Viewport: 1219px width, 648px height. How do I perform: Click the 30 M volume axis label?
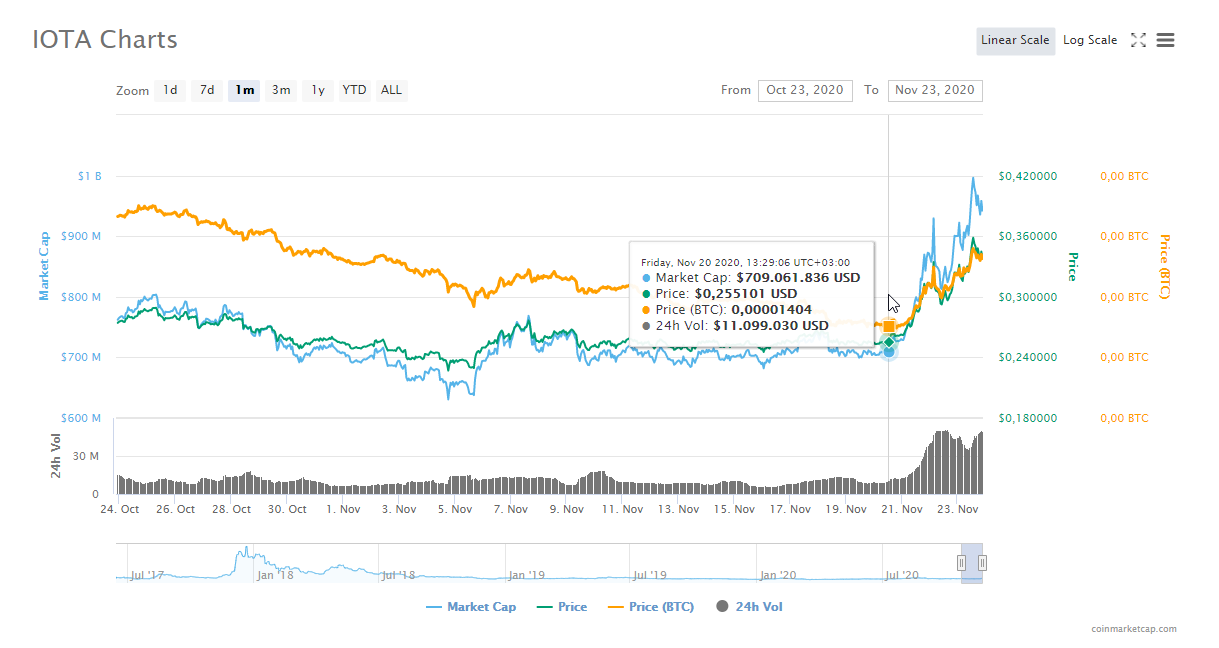pyautogui.click(x=87, y=456)
